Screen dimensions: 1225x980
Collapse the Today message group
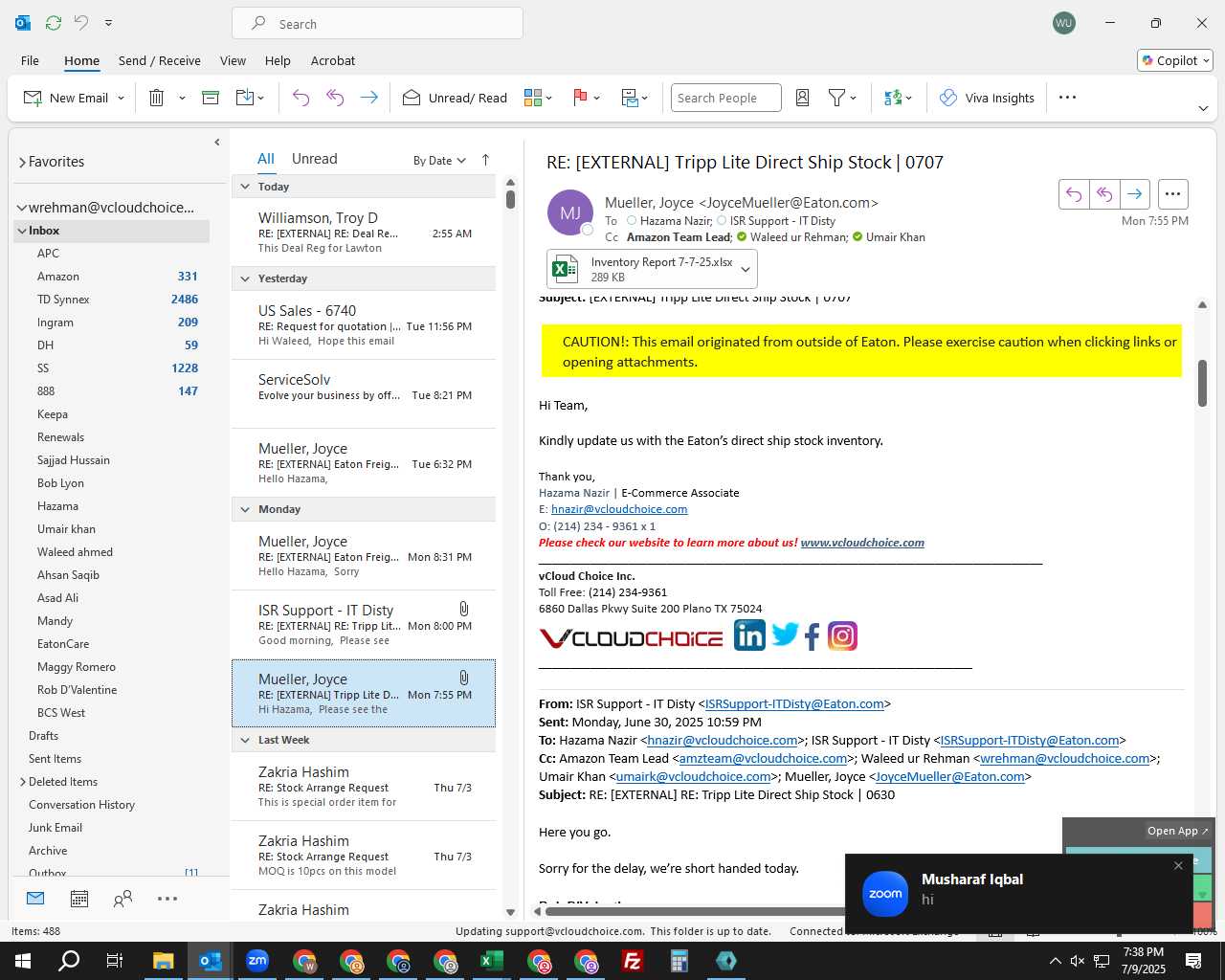point(245,187)
